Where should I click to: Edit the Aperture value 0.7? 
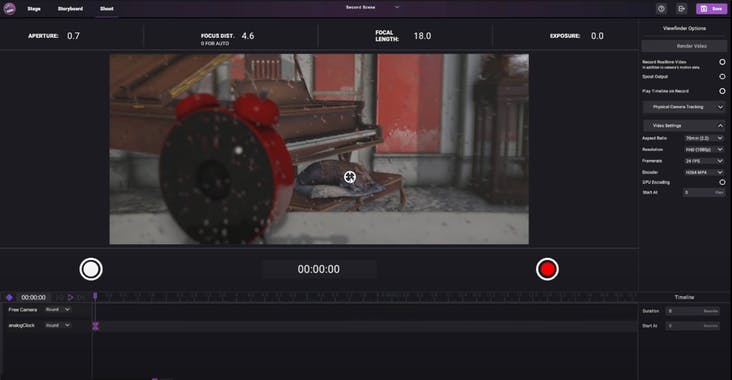pyautogui.click(x=74, y=36)
